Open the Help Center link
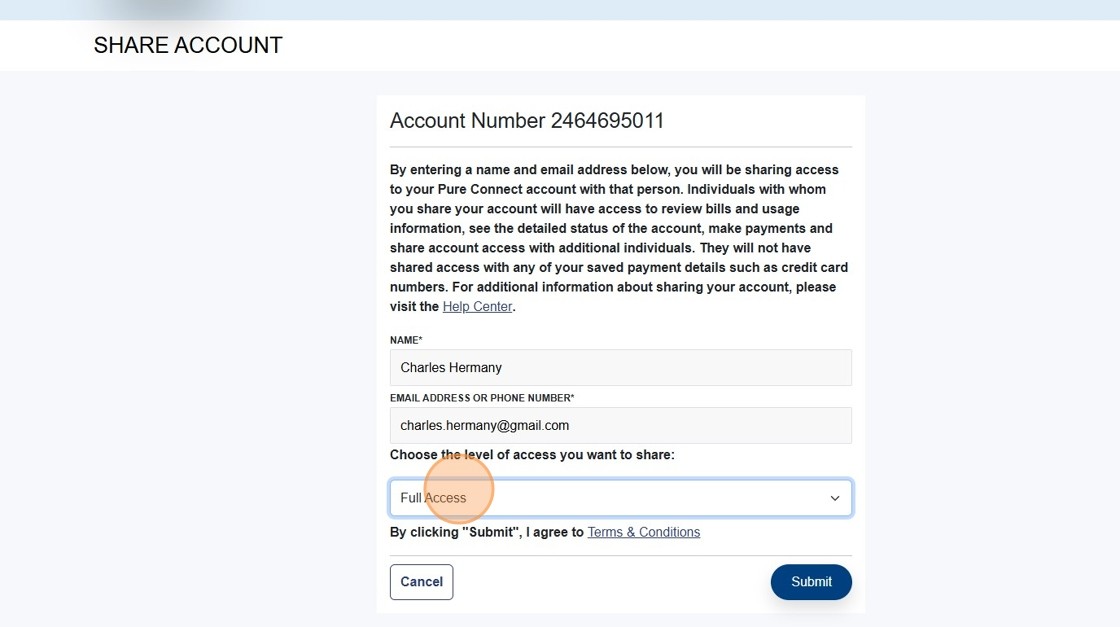 [x=477, y=306]
